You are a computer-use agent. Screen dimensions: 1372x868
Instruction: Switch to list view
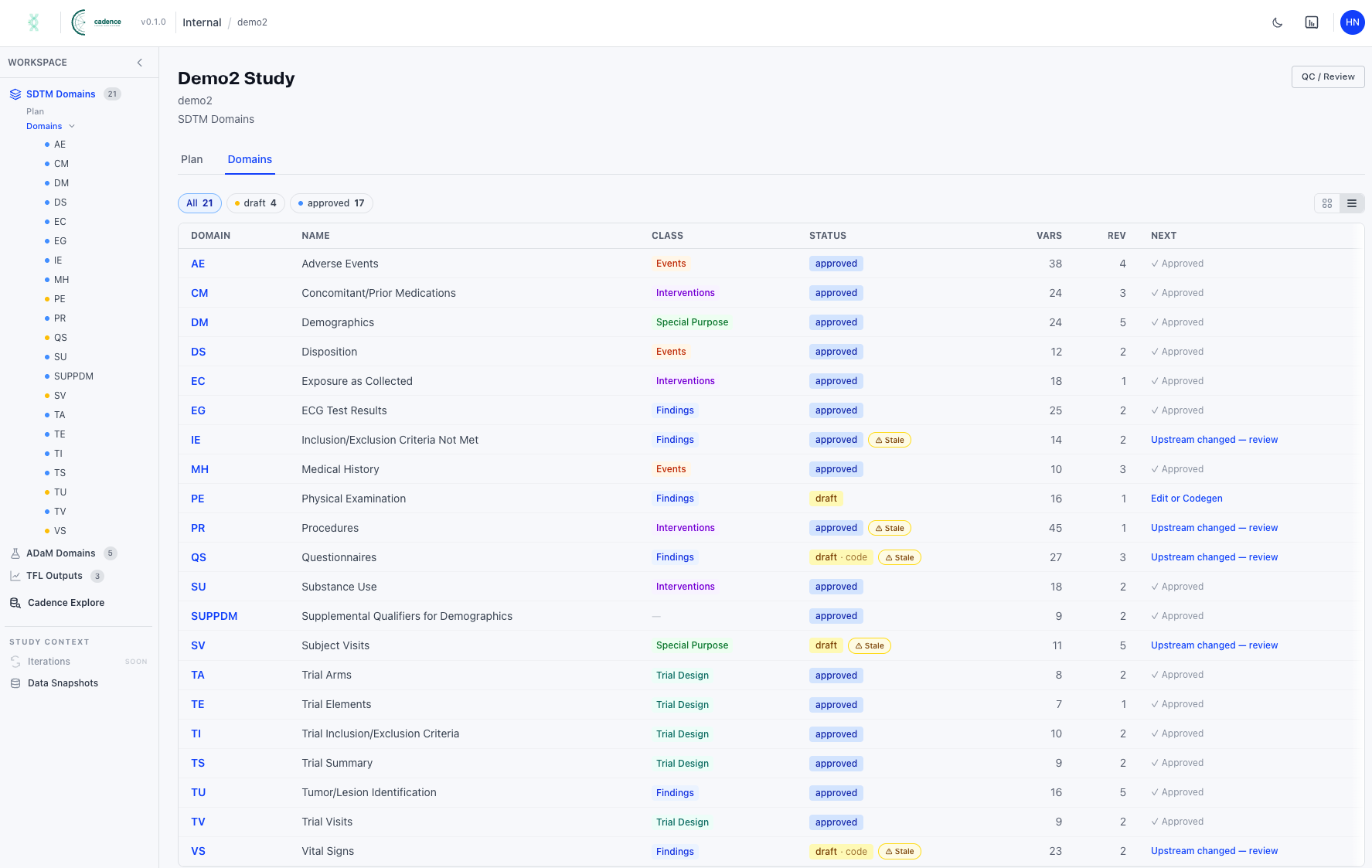pos(1352,203)
